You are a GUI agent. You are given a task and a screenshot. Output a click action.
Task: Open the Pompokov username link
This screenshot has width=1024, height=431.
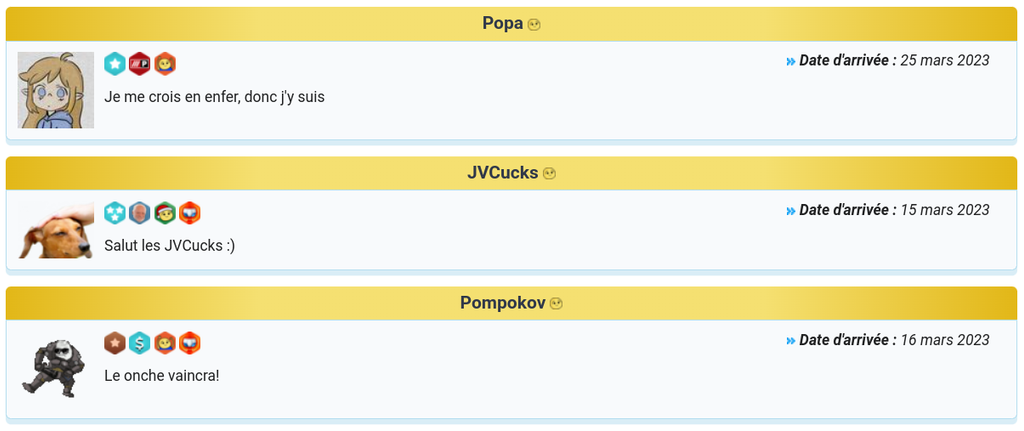point(502,303)
